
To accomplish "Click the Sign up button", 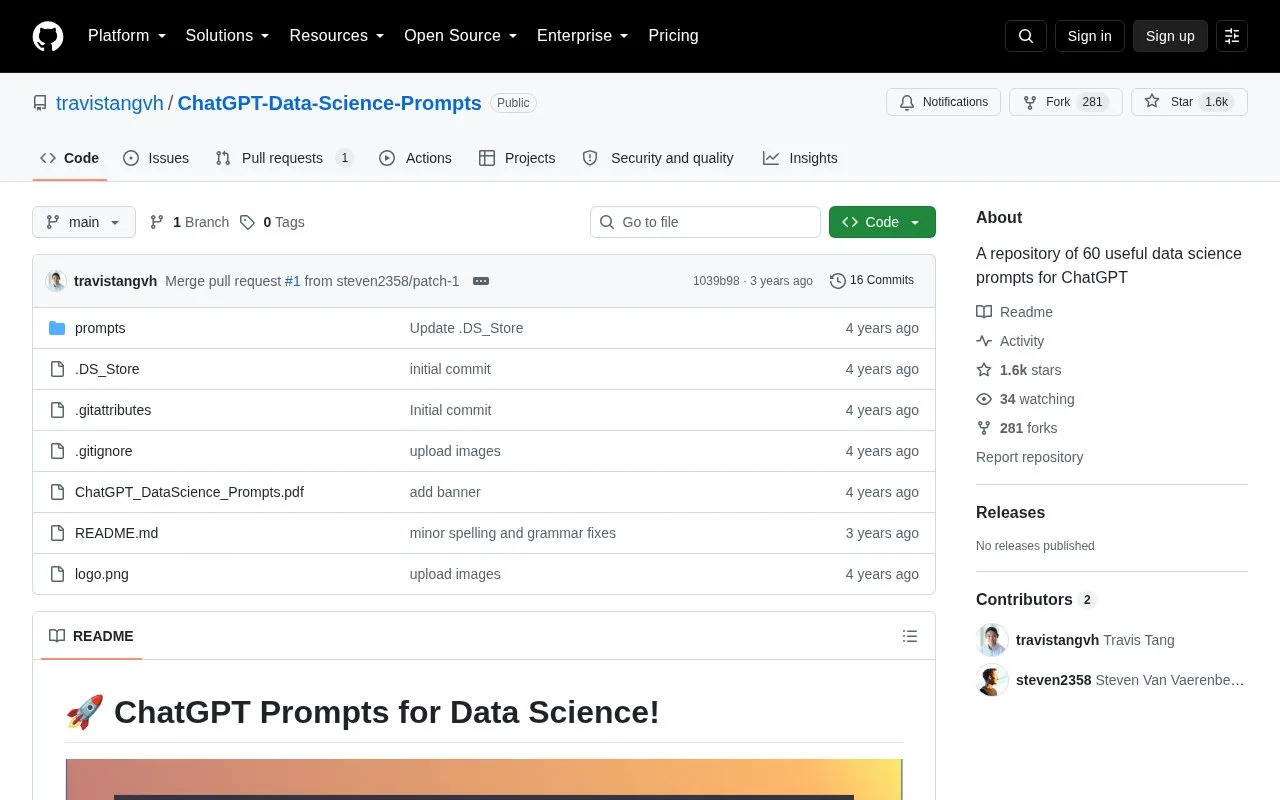I will [1170, 36].
